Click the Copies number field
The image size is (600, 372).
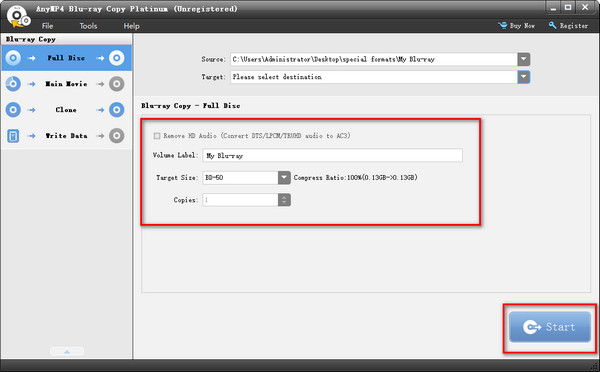point(240,200)
